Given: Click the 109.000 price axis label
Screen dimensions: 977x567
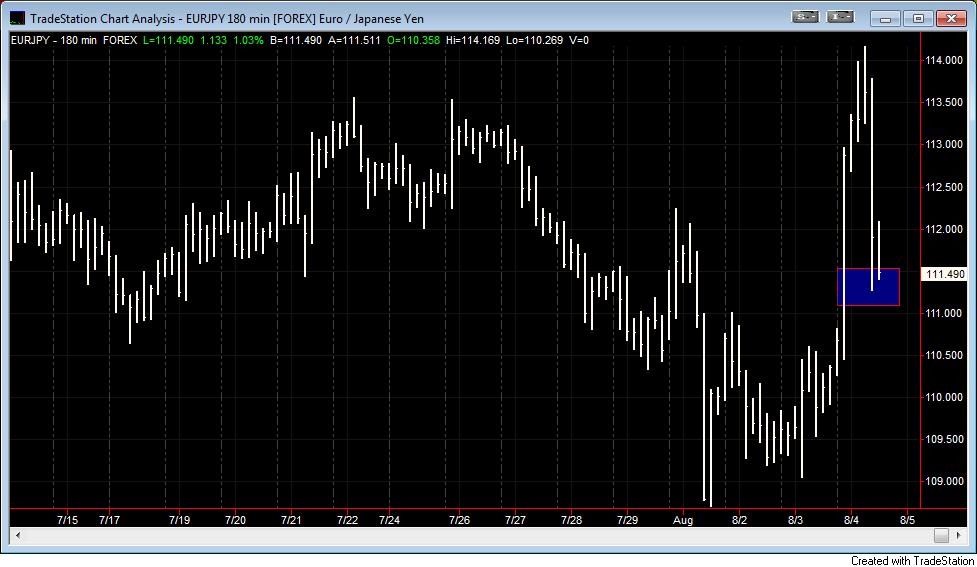Looking at the screenshot, I should coord(944,482).
